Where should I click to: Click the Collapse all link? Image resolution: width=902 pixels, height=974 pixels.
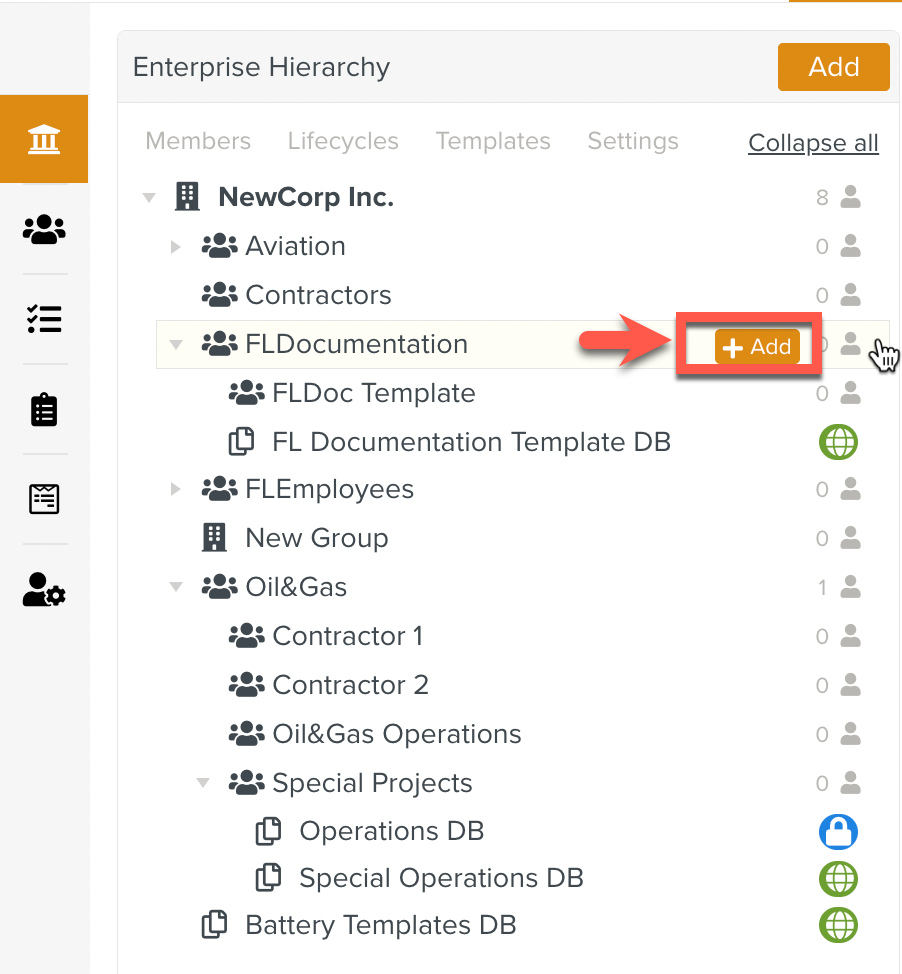(x=813, y=143)
